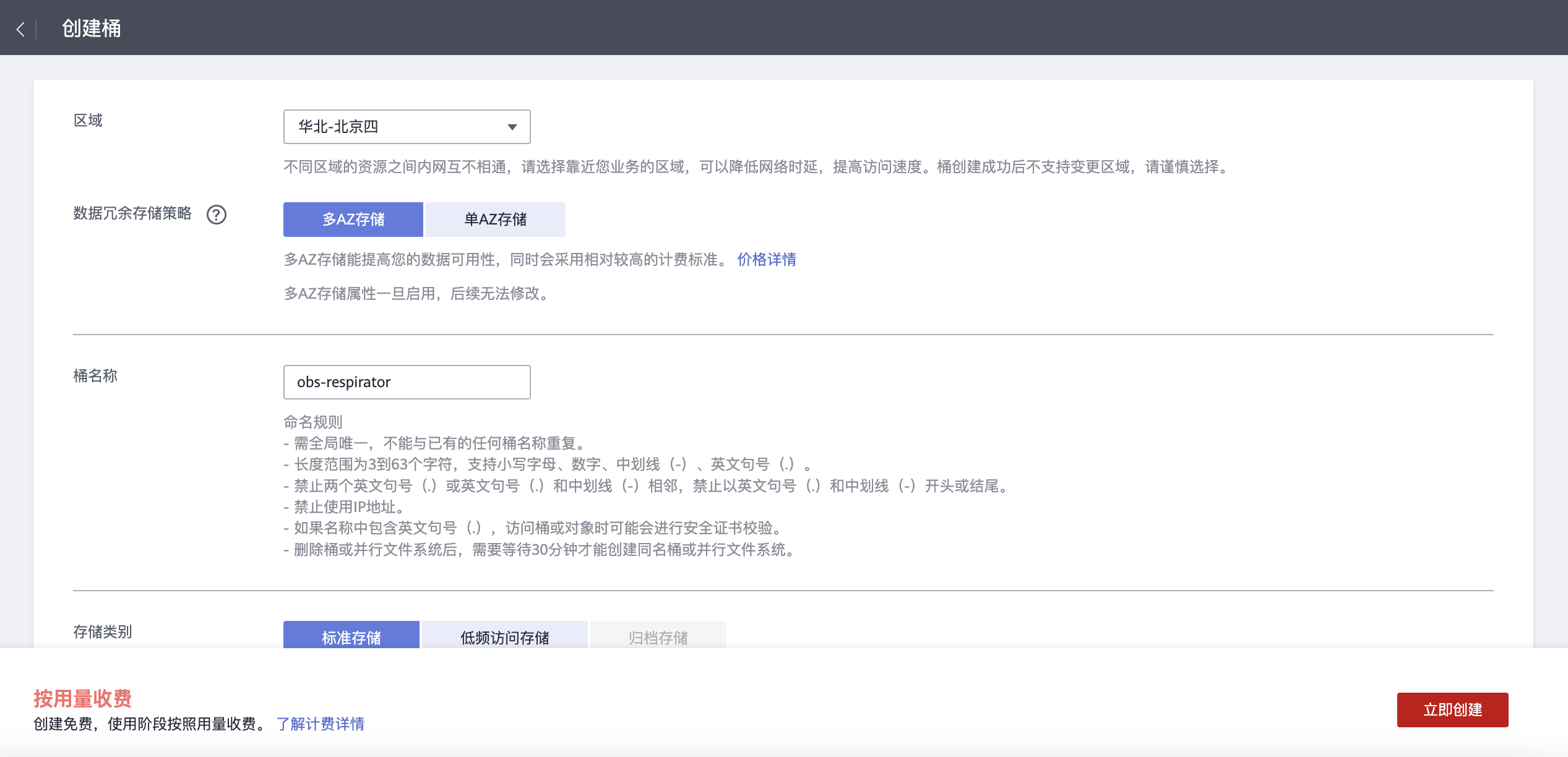Click the 区域 field label
Screen dimensions: 1568x757
tap(88, 121)
